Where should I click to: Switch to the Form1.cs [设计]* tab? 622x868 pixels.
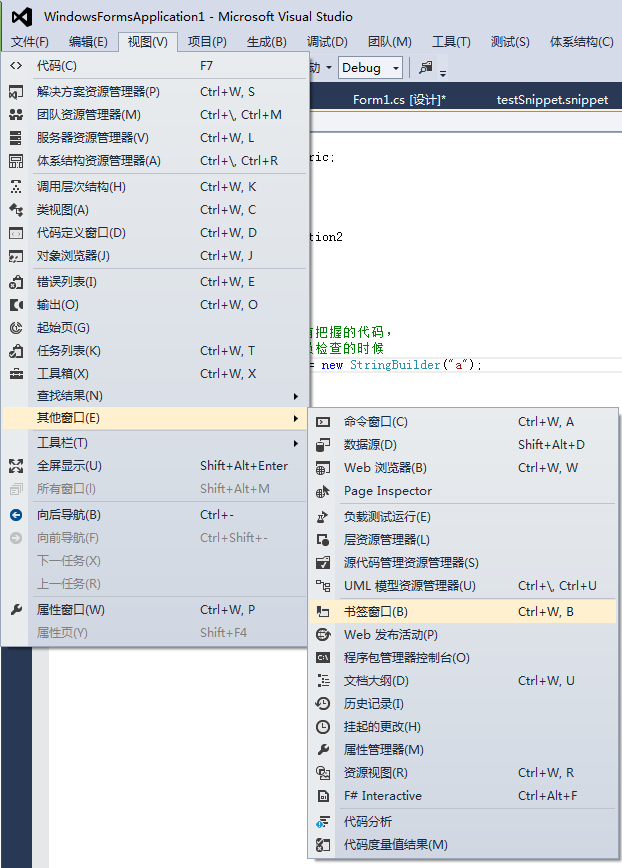[x=399, y=100]
